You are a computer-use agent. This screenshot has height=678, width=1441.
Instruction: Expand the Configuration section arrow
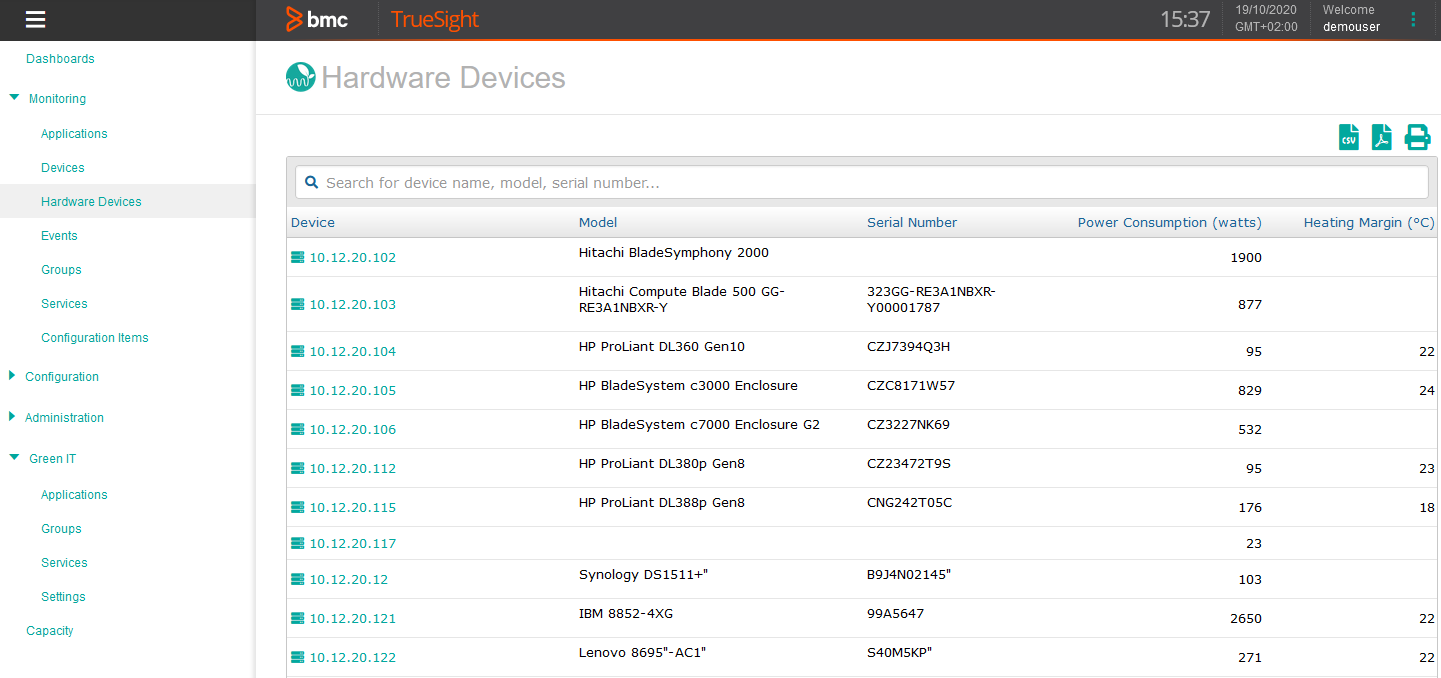point(12,376)
